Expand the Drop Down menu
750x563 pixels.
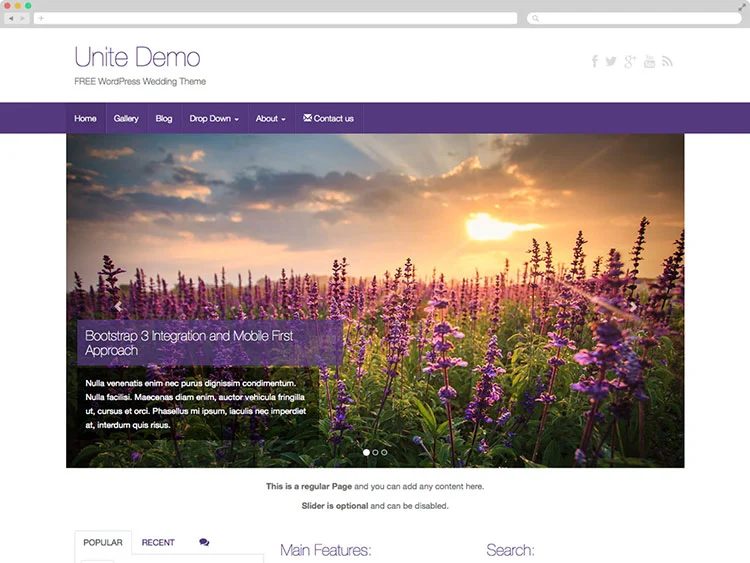tap(214, 118)
